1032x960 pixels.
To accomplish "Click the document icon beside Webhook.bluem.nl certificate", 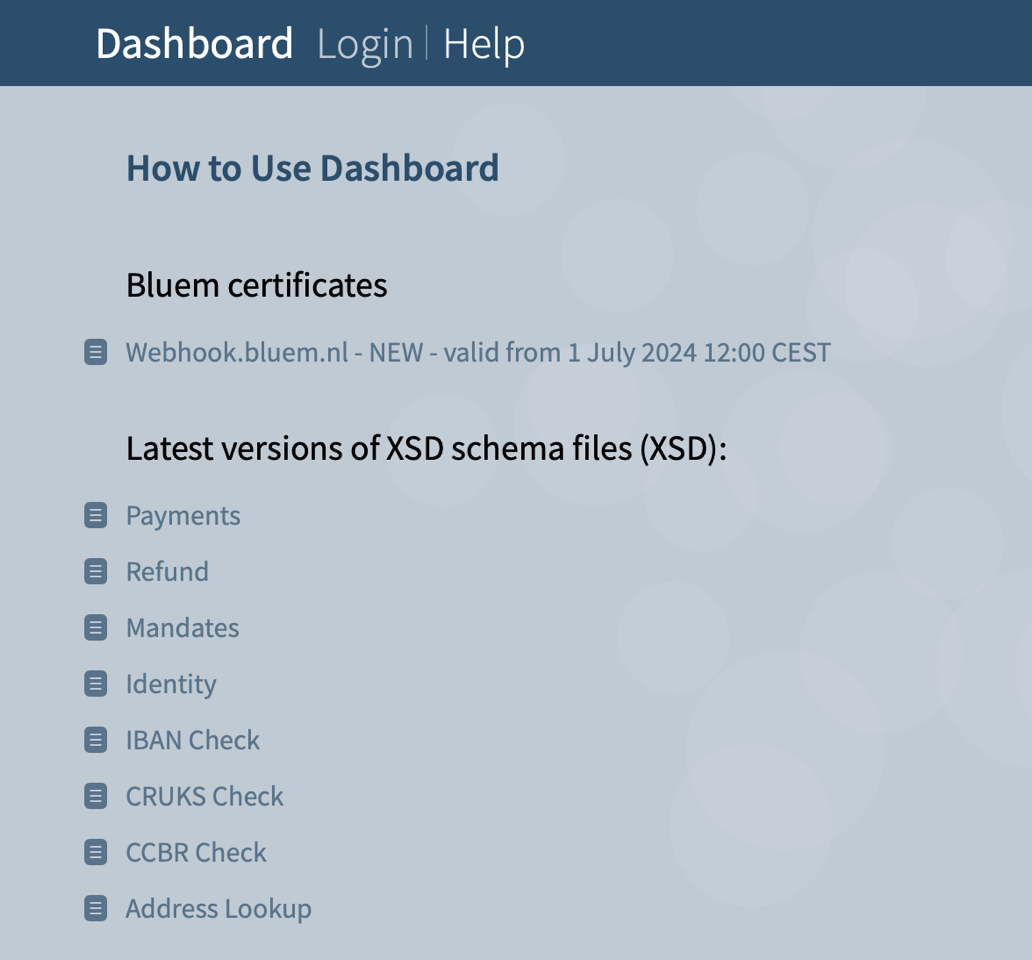I will coord(95,352).
